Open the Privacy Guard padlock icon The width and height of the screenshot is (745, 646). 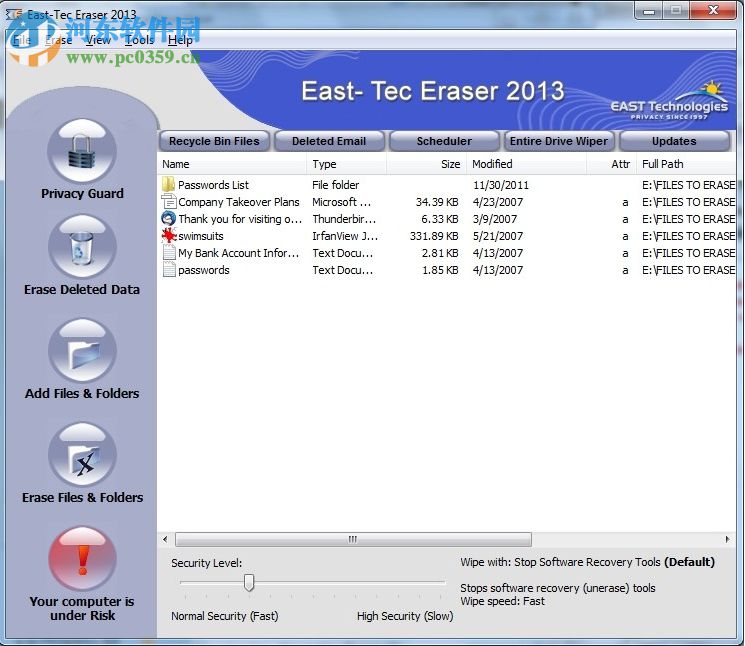(82, 152)
